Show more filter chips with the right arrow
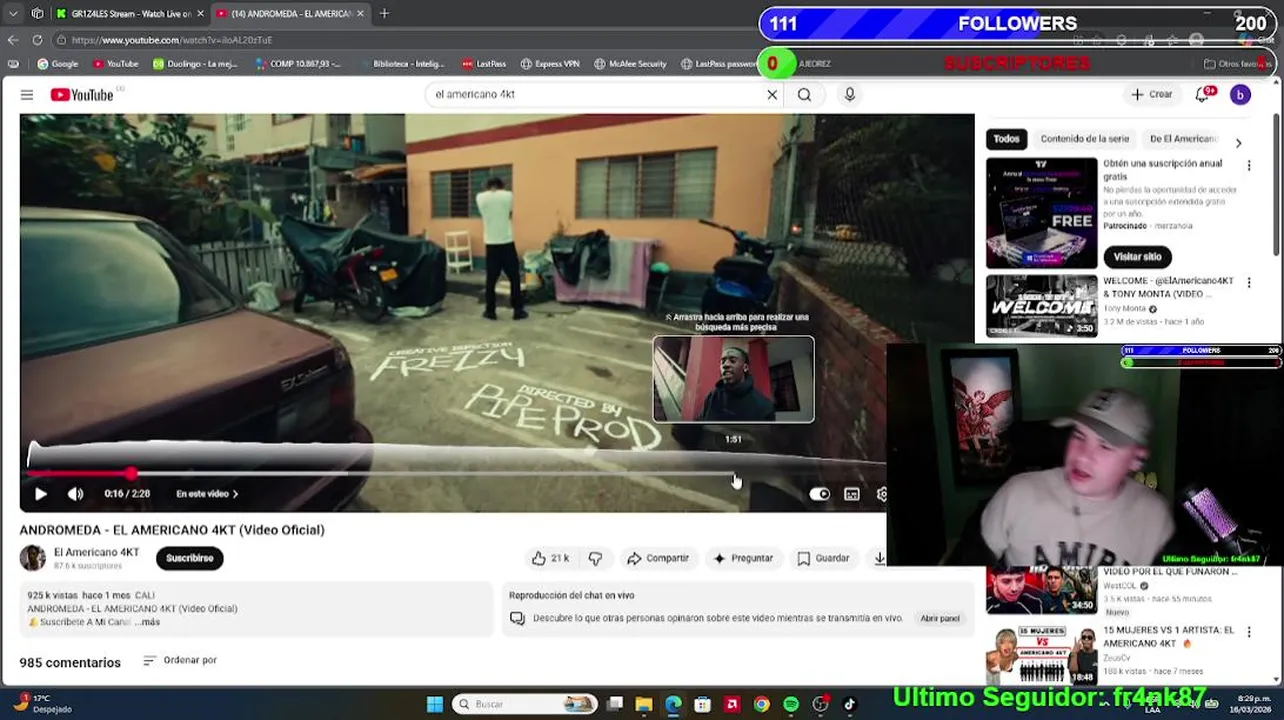The height and width of the screenshot is (720, 1284). pos(1238,143)
